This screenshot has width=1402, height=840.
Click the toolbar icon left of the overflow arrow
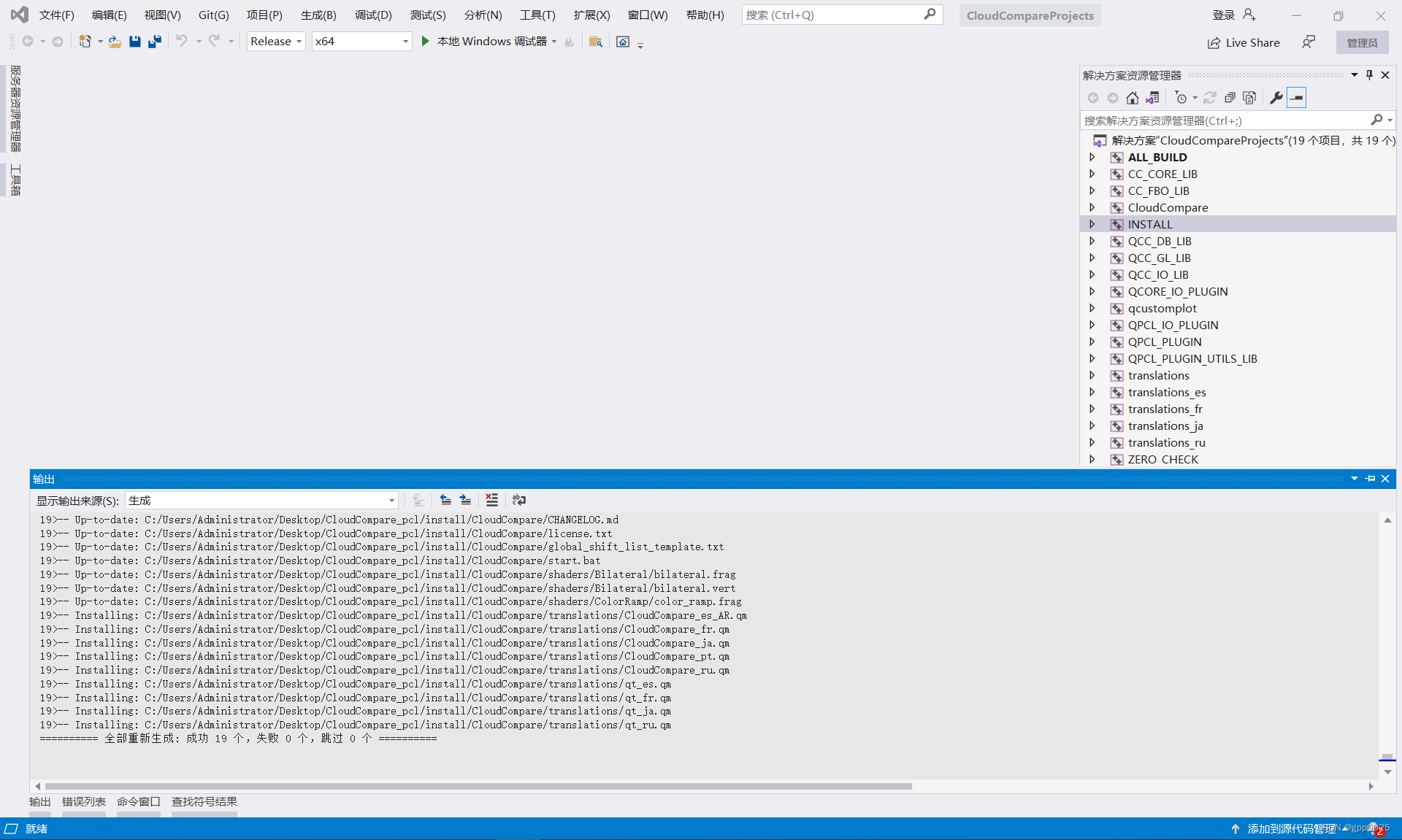[623, 42]
